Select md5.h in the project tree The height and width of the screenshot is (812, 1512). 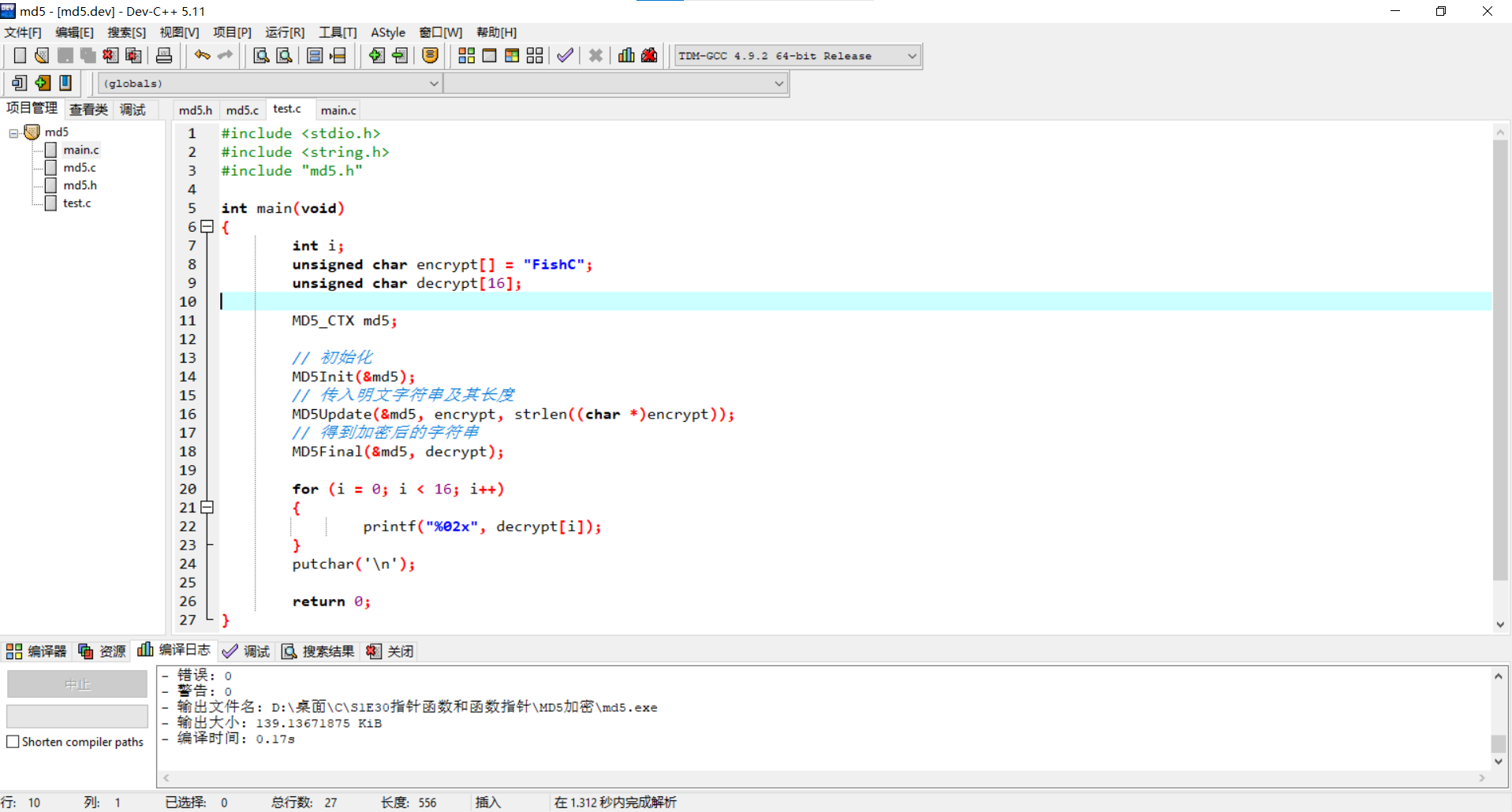(x=80, y=185)
